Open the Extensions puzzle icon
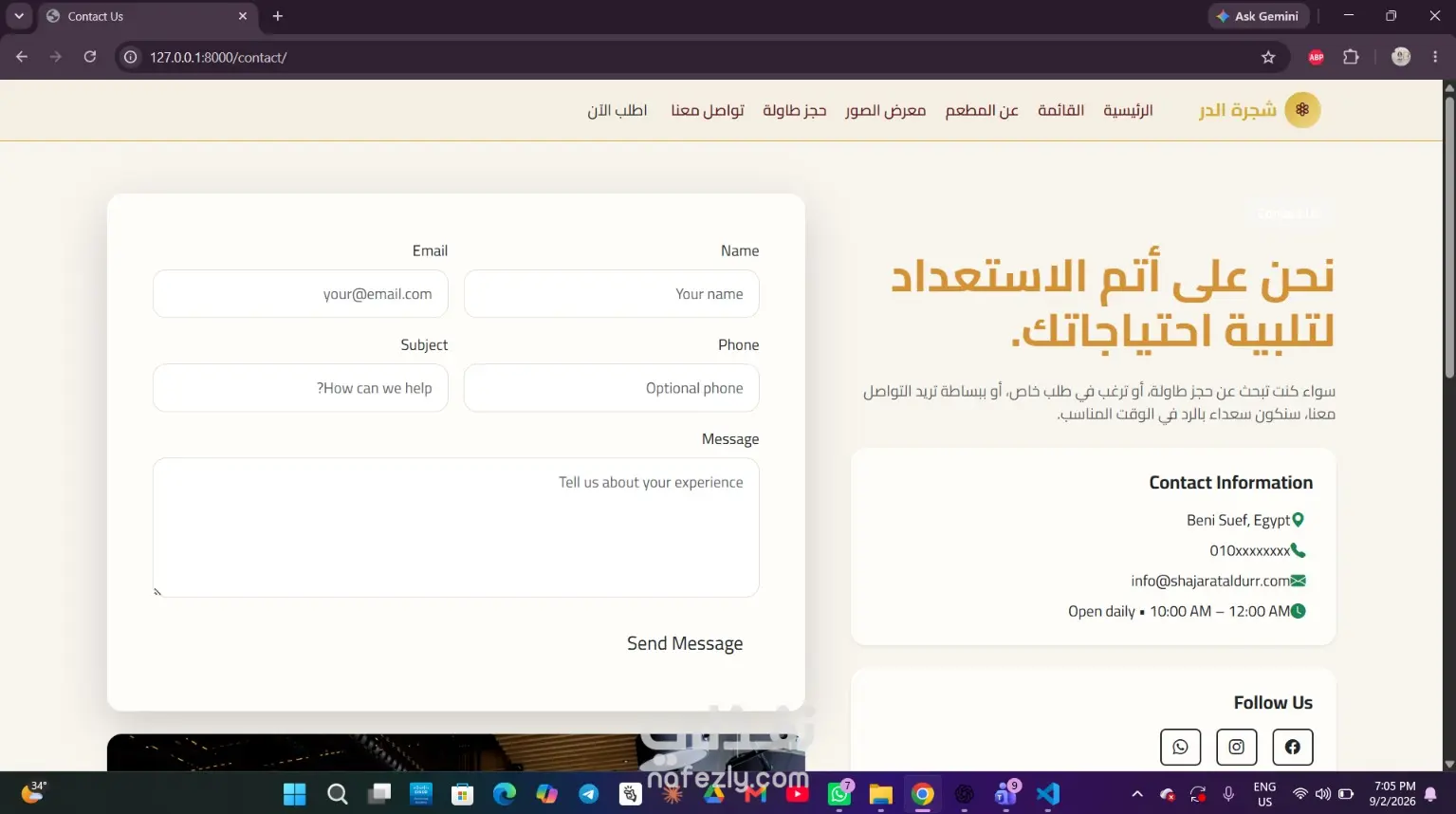The width and height of the screenshot is (1456, 814). coord(1351,57)
